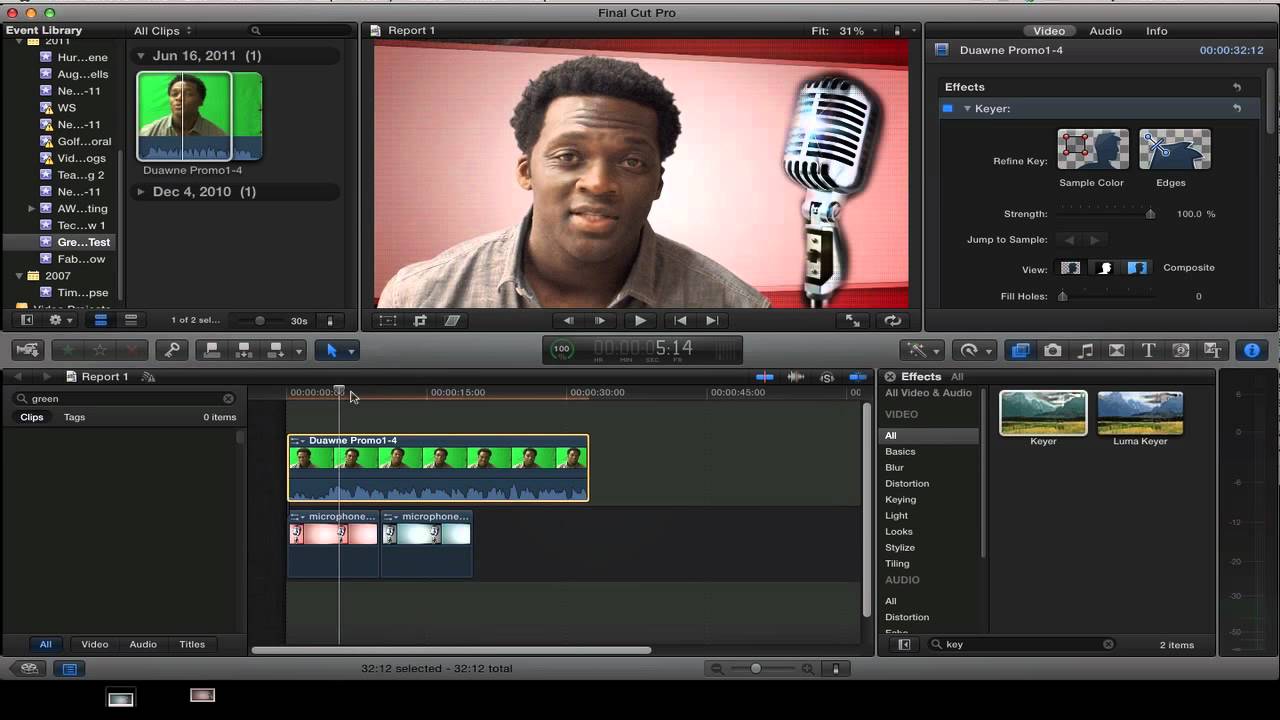The width and height of the screenshot is (1280, 720).
Task: Toggle Solo button in timeline
Action: [x=827, y=377]
